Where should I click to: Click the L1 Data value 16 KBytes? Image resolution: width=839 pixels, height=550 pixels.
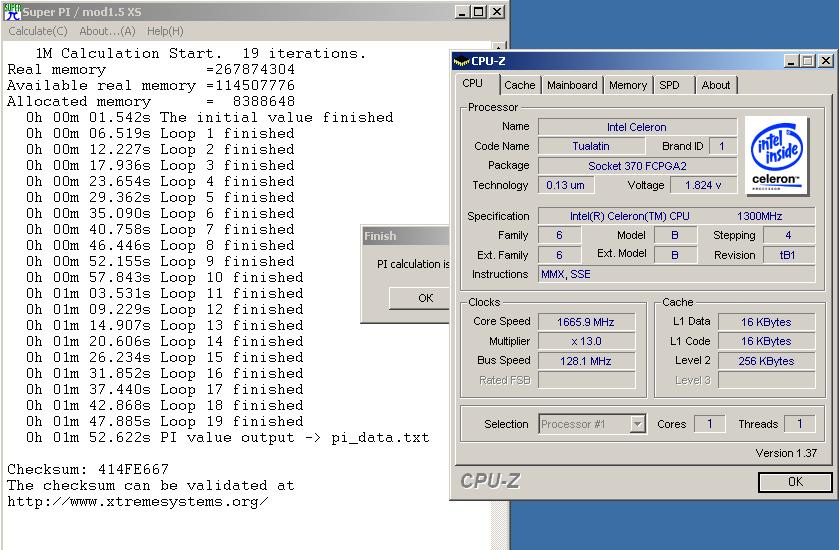coord(766,322)
